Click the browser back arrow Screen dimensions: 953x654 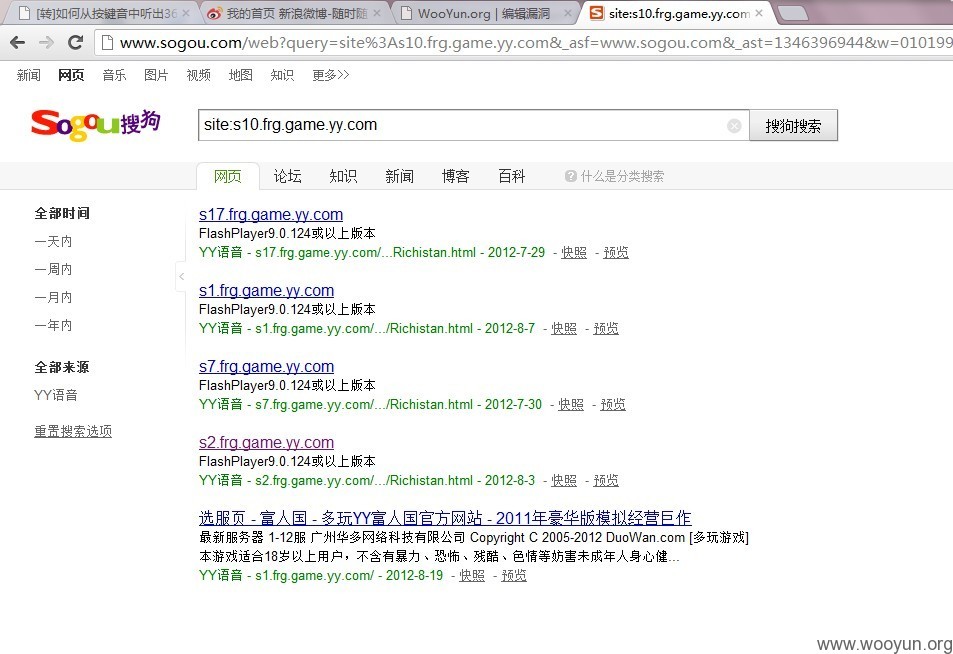tap(18, 43)
